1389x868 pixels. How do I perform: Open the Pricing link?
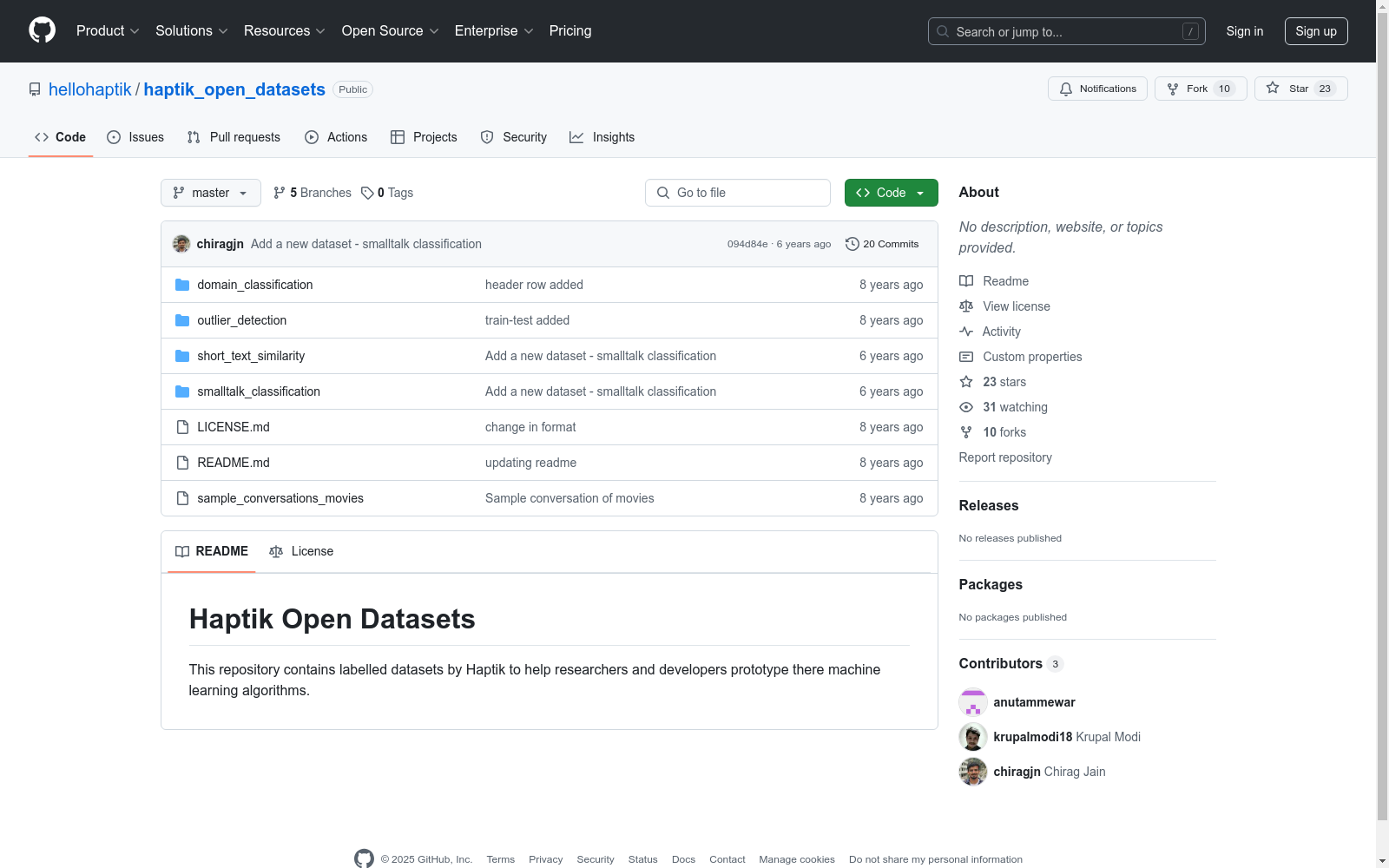click(570, 31)
